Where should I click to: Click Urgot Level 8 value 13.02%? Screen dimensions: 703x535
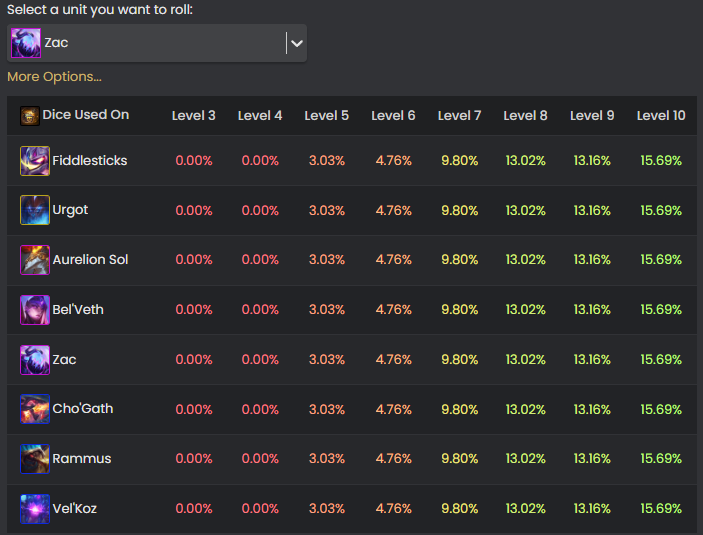pos(525,210)
